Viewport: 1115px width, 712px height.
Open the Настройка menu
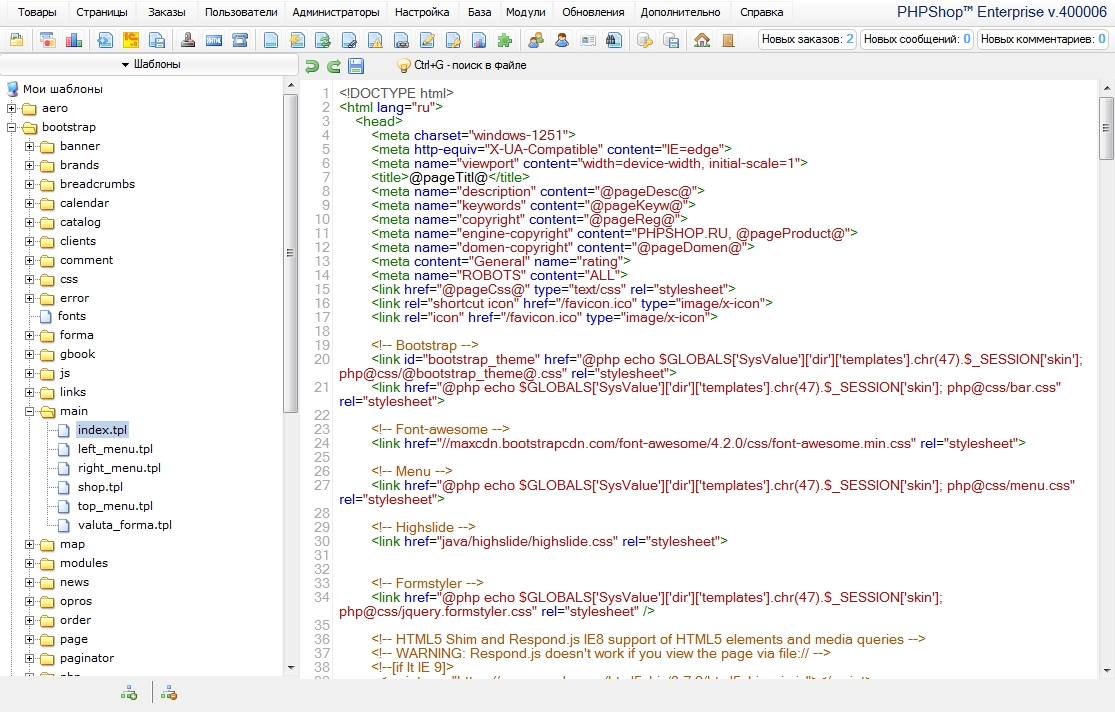[422, 12]
